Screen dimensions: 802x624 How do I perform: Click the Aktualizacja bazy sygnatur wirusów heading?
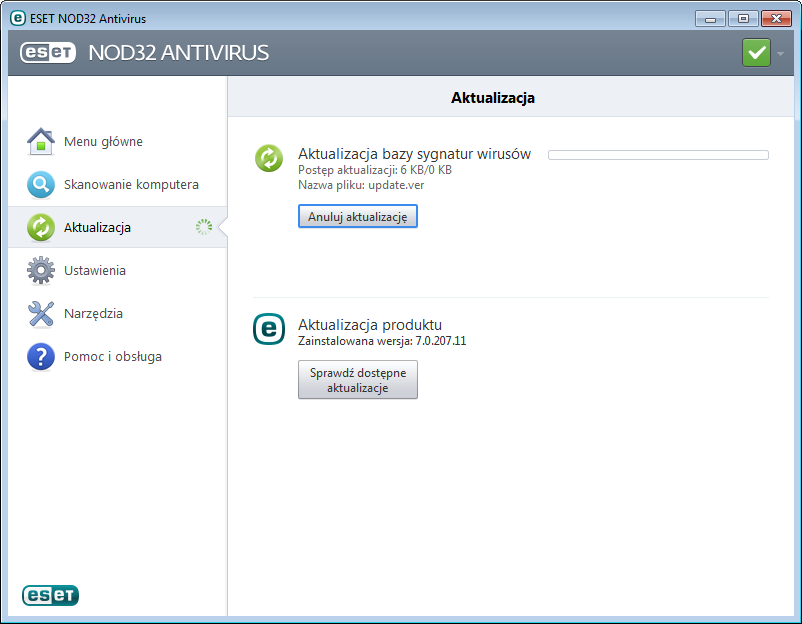click(414, 154)
